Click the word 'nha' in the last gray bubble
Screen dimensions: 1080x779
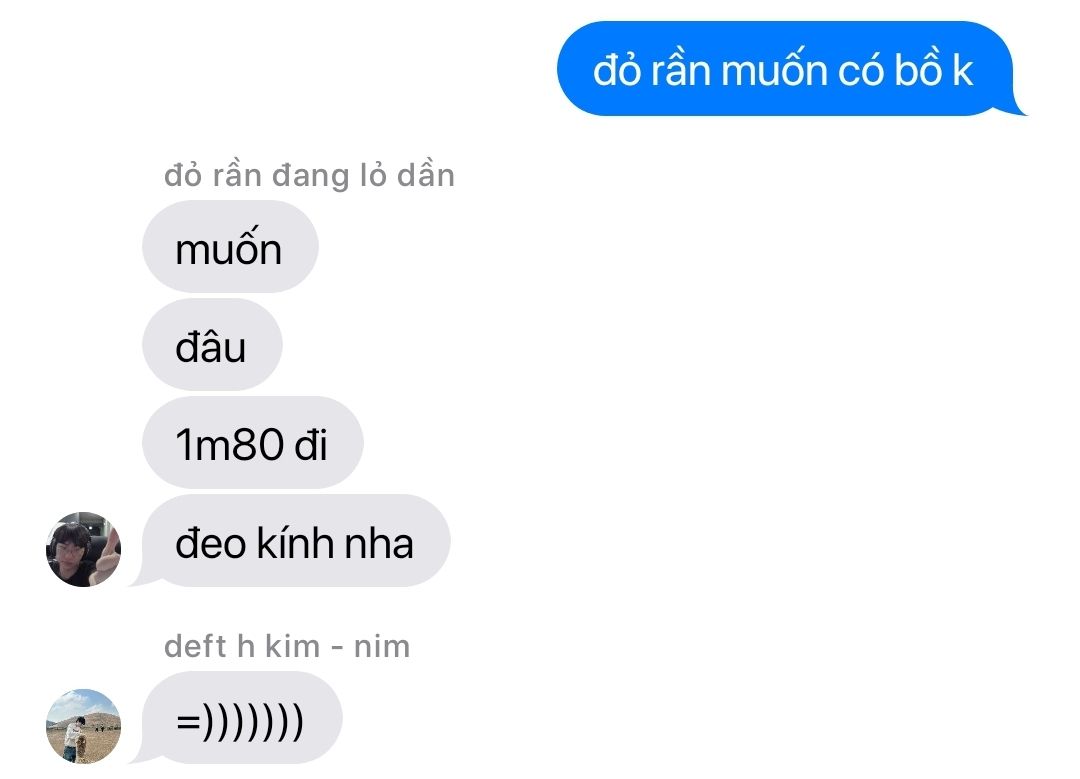point(379,544)
